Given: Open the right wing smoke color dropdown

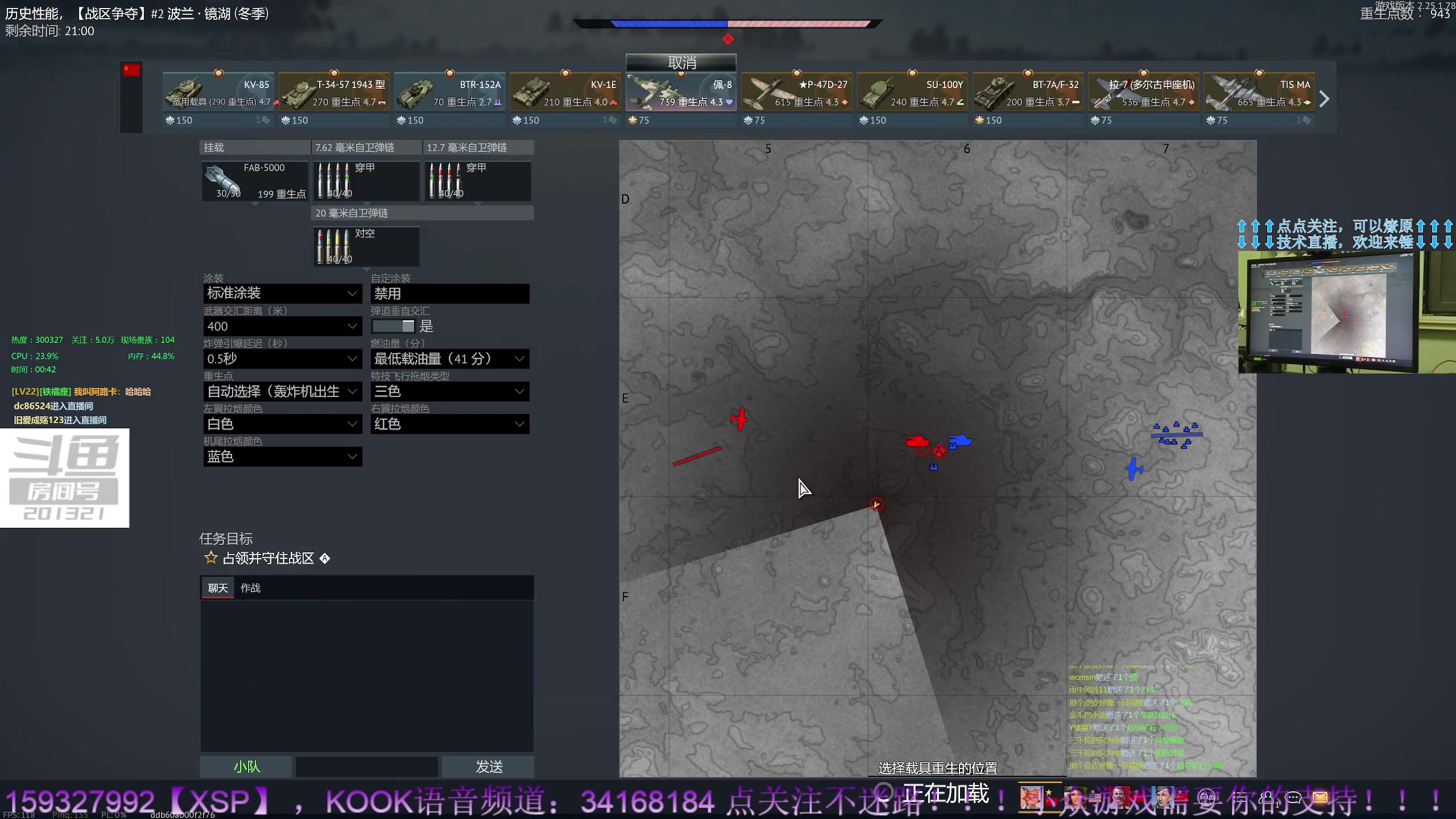Looking at the screenshot, I should [449, 424].
